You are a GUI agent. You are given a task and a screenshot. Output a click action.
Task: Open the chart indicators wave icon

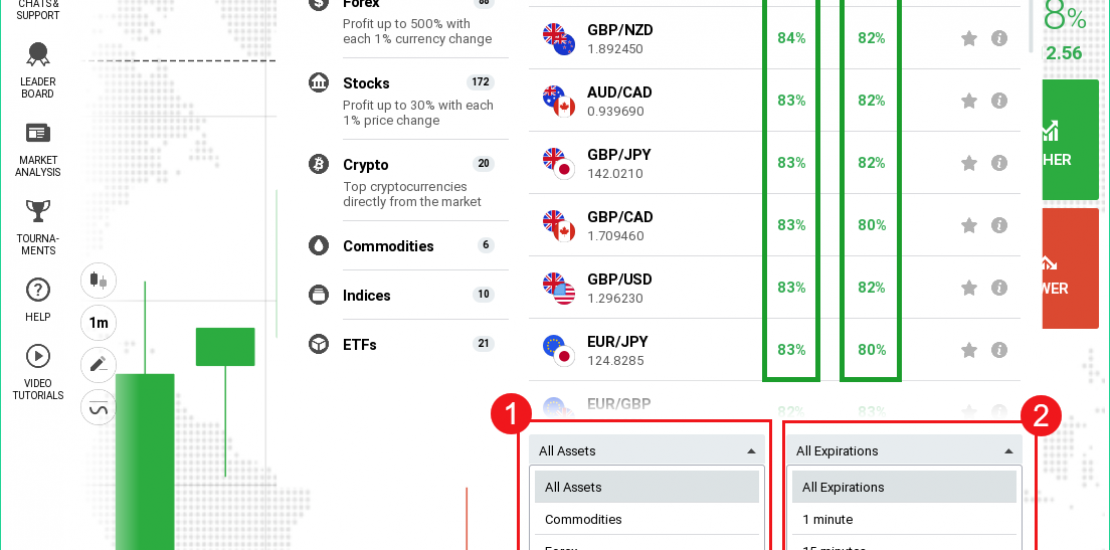point(98,408)
